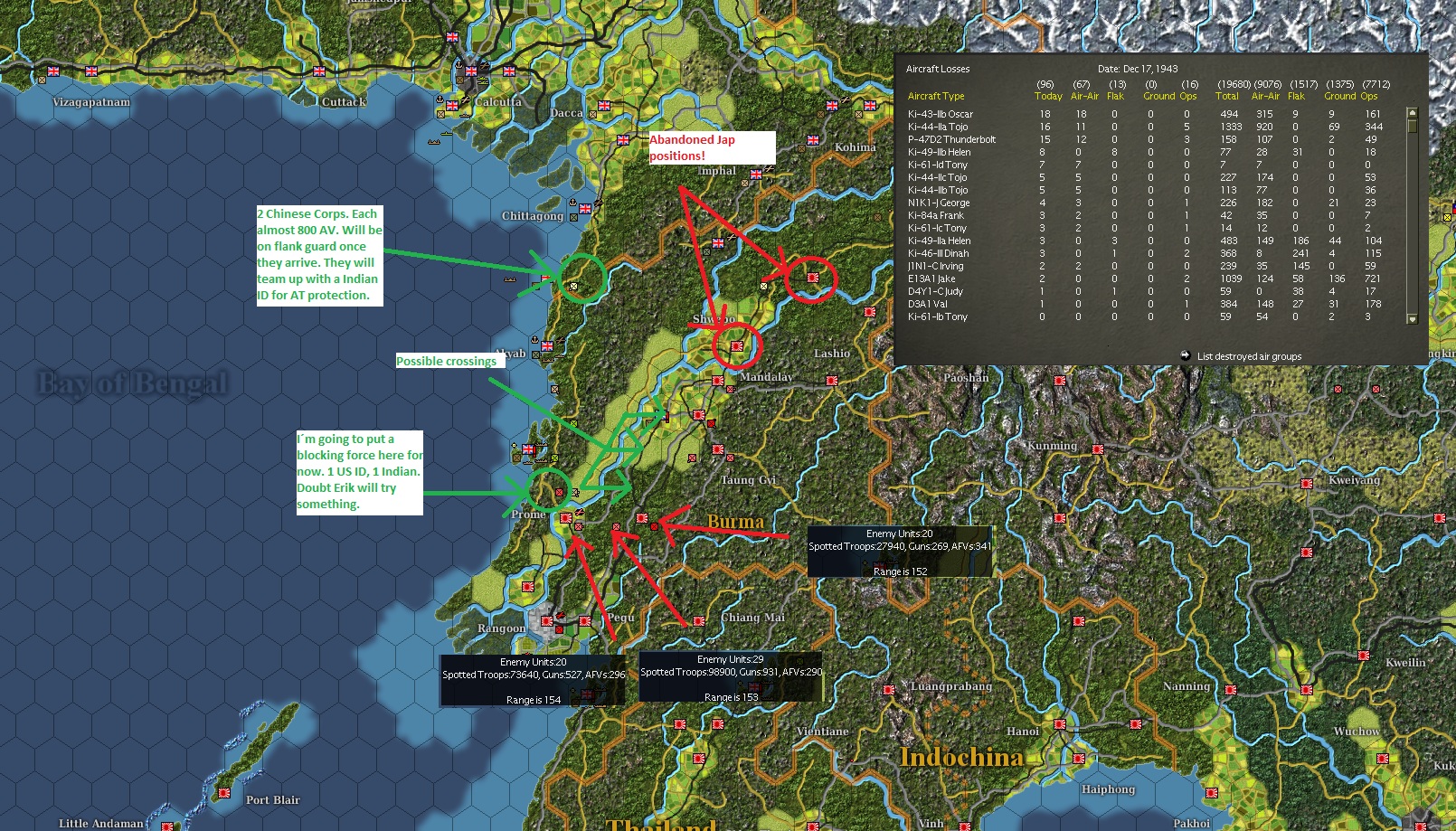Click the Aircraft Losses scroll down arrow
This screenshot has width=1456, height=831.
1412,318
